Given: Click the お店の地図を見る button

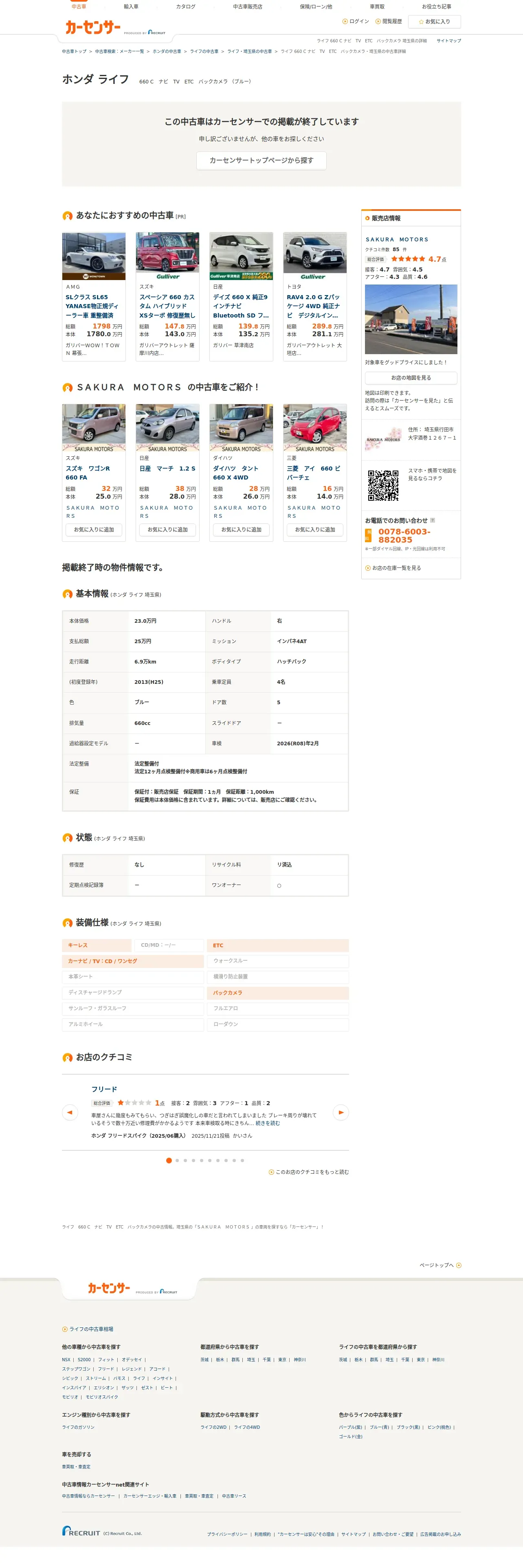Looking at the screenshot, I should pos(411,378).
